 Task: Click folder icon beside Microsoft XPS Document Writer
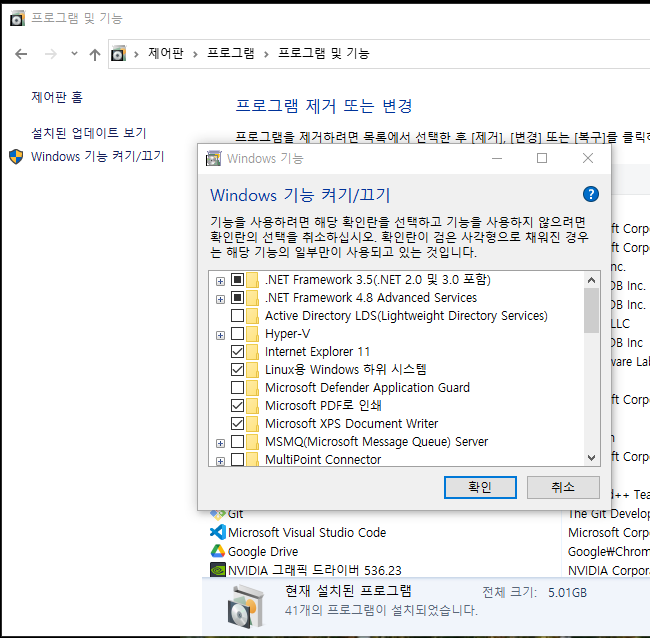pyautogui.click(x=252, y=423)
